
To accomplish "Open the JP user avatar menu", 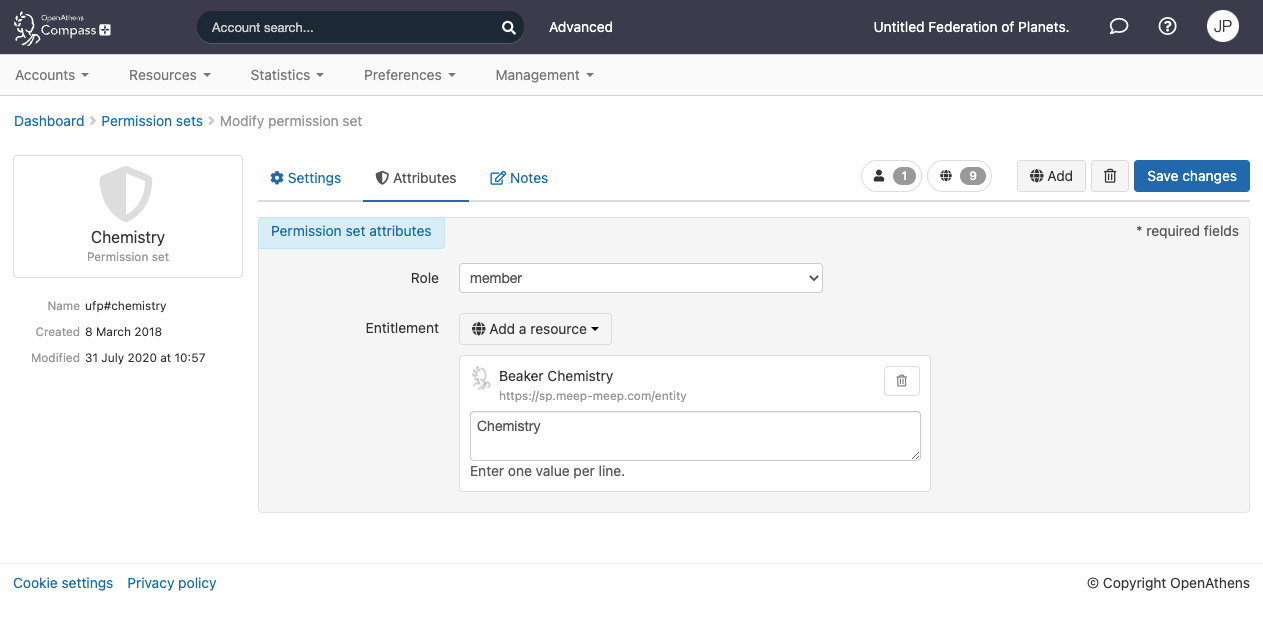I will click(1222, 27).
